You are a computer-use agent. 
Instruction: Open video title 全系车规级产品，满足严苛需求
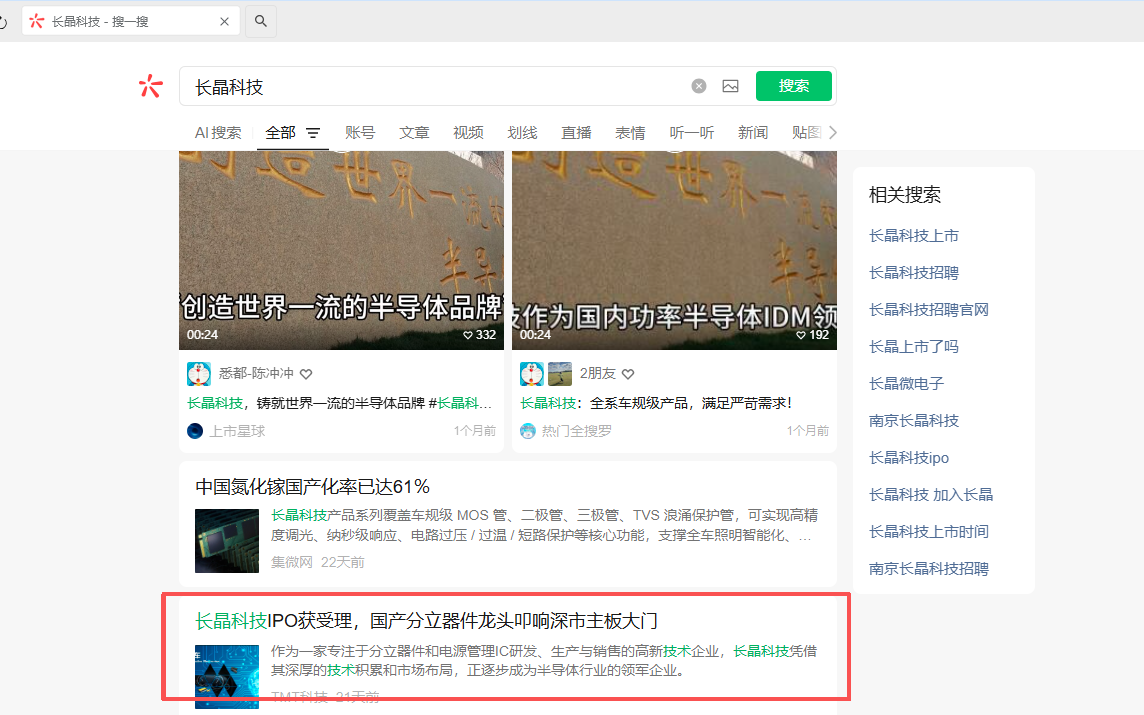[656, 403]
